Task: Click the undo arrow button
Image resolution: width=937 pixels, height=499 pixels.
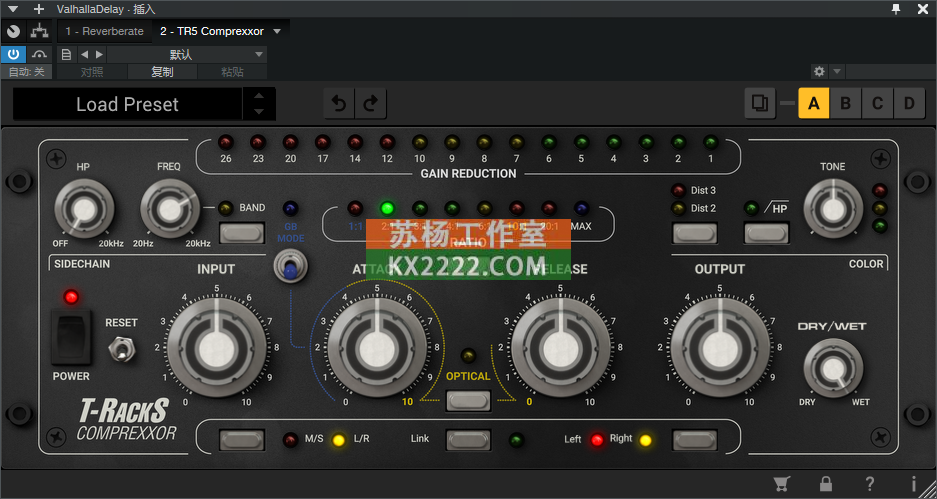Action: pos(339,104)
